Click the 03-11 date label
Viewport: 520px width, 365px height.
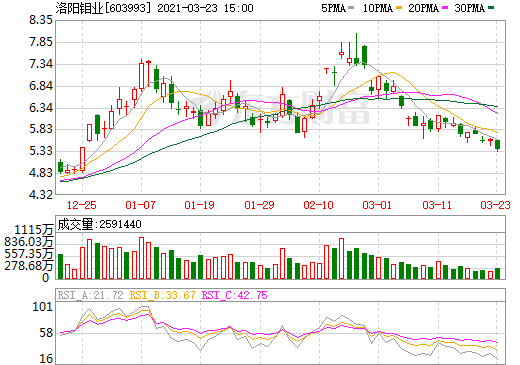click(x=437, y=205)
